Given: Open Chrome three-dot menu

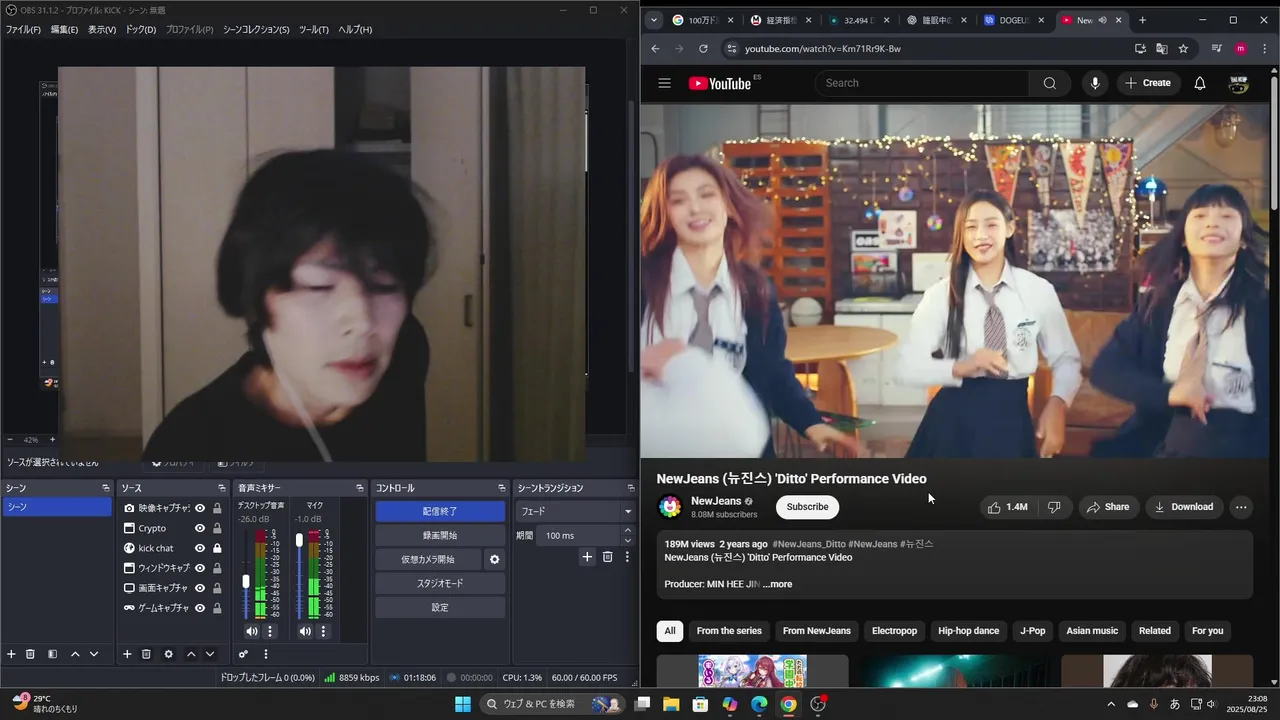Looking at the screenshot, I should coord(1264,48).
